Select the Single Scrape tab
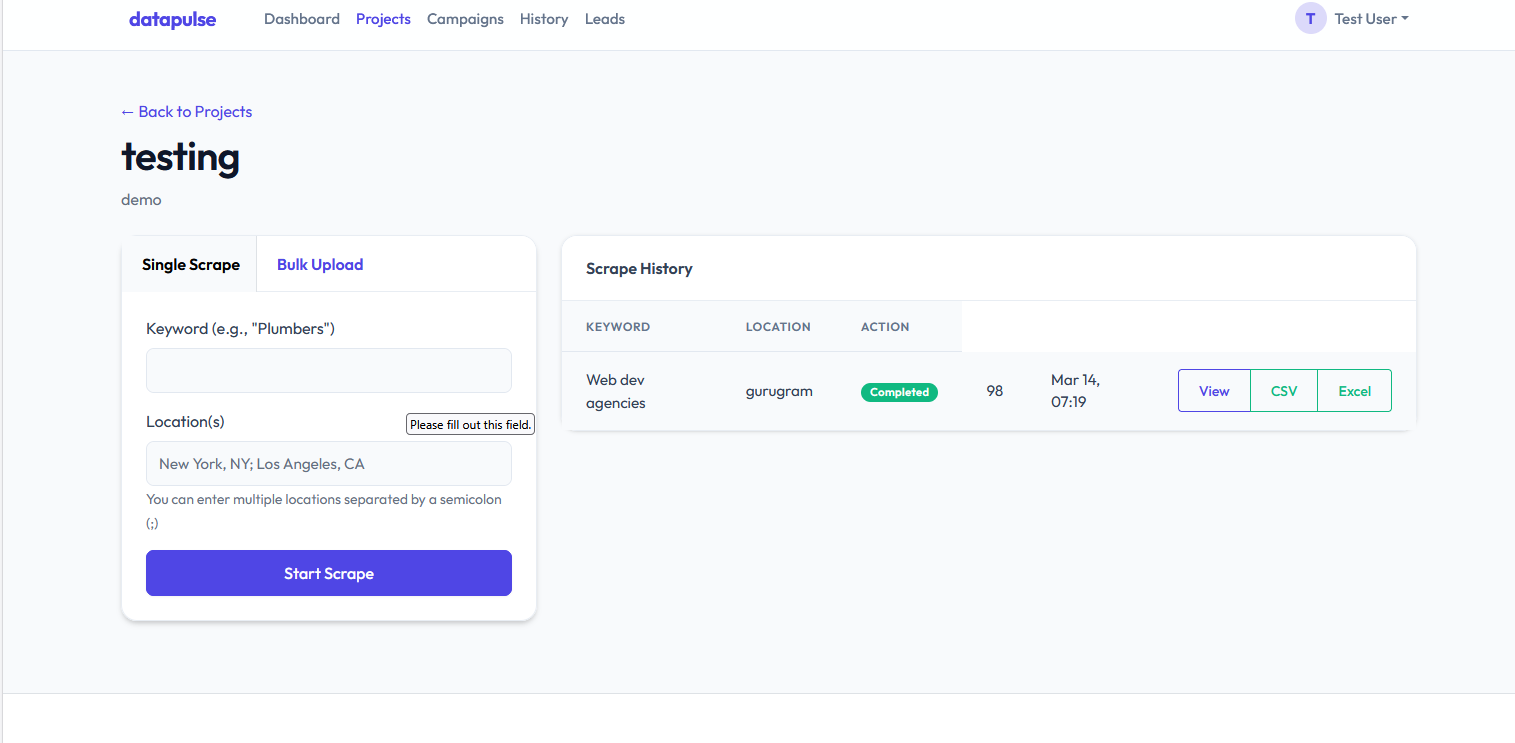 point(191,264)
